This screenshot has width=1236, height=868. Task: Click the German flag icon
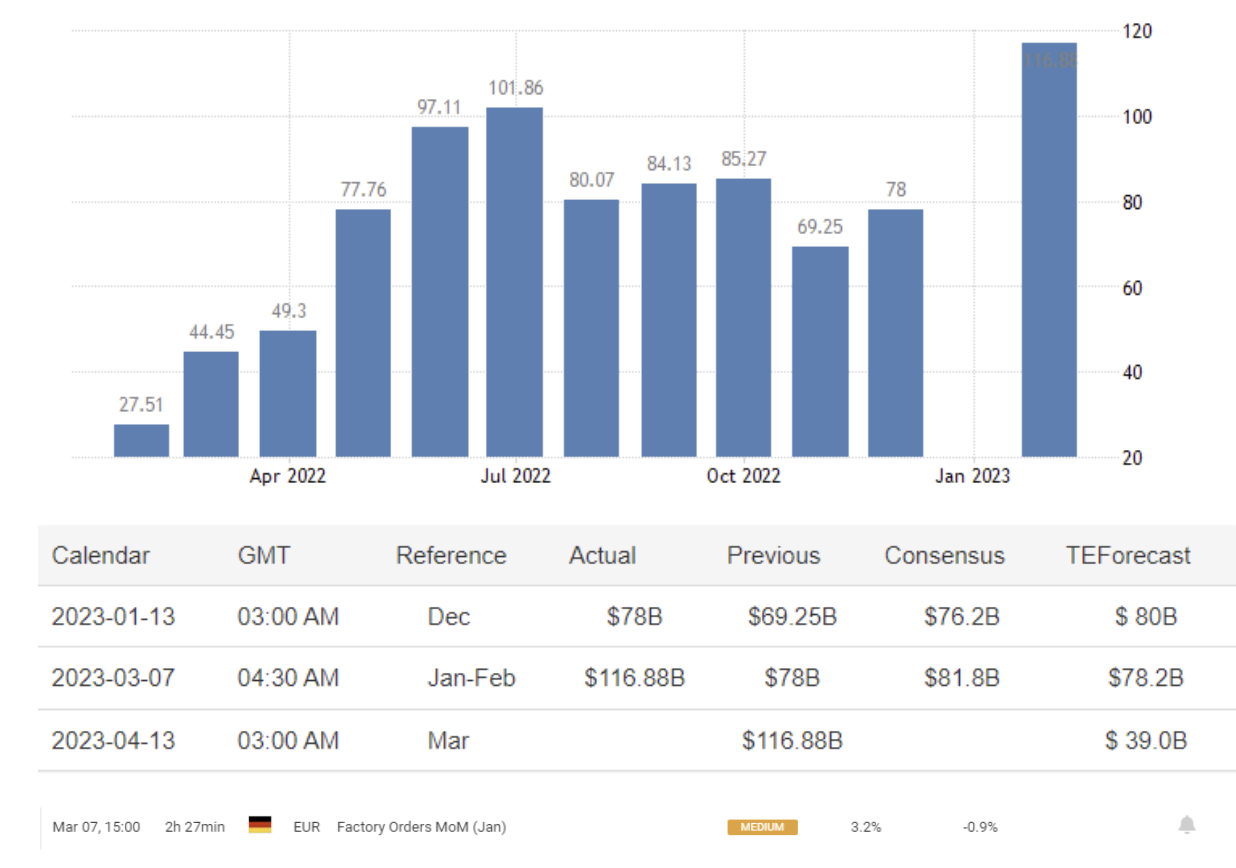(x=260, y=826)
